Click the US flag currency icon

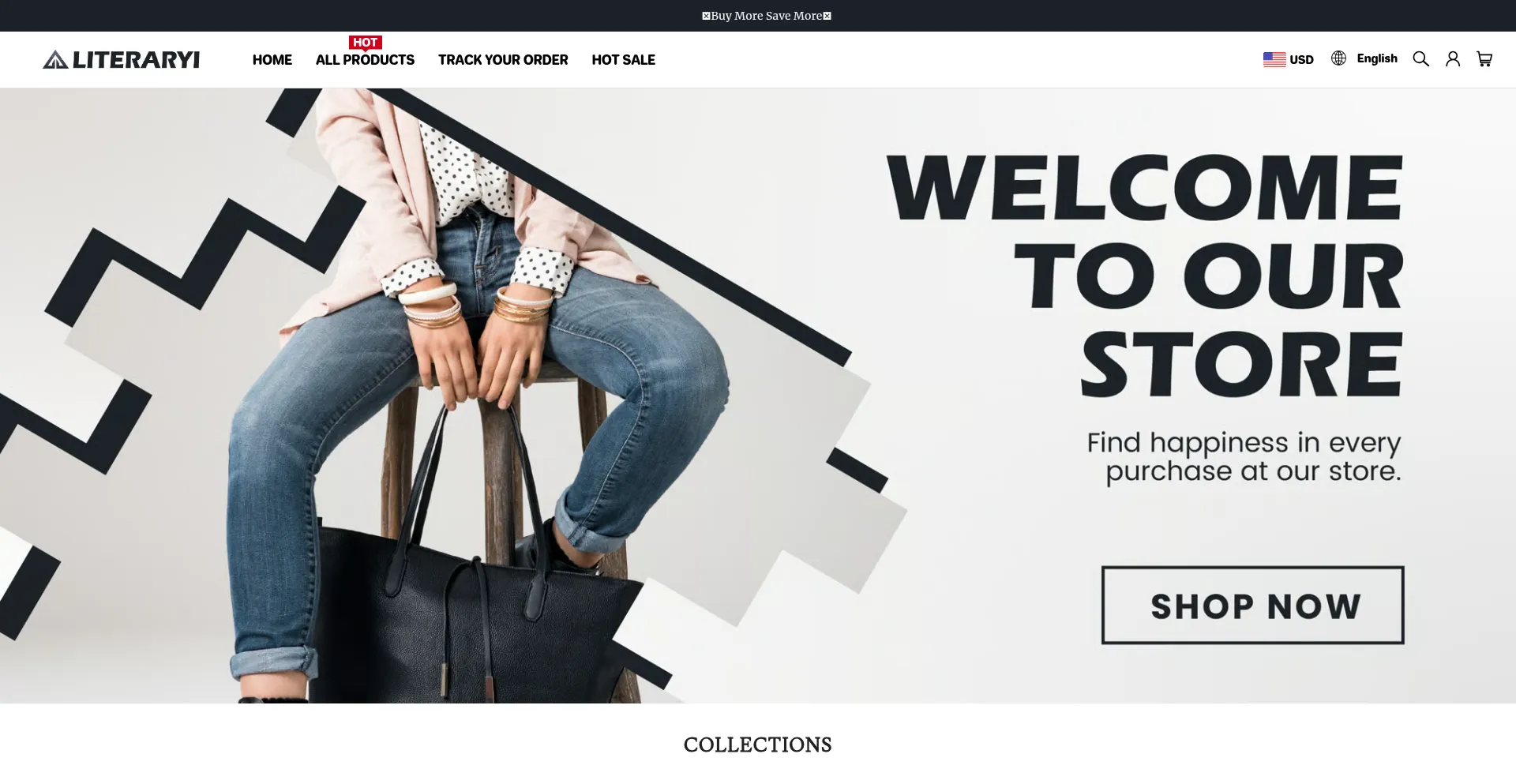[1274, 59]
